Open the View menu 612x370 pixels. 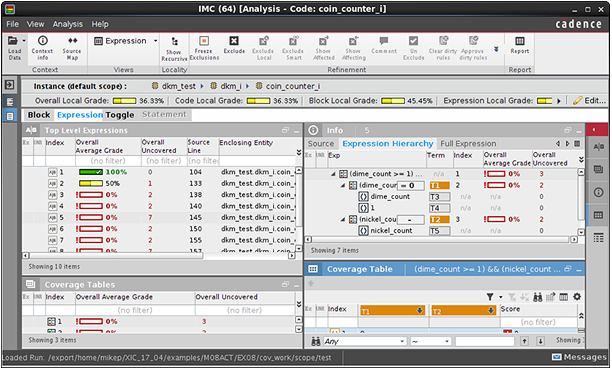[x=35, y=24]
